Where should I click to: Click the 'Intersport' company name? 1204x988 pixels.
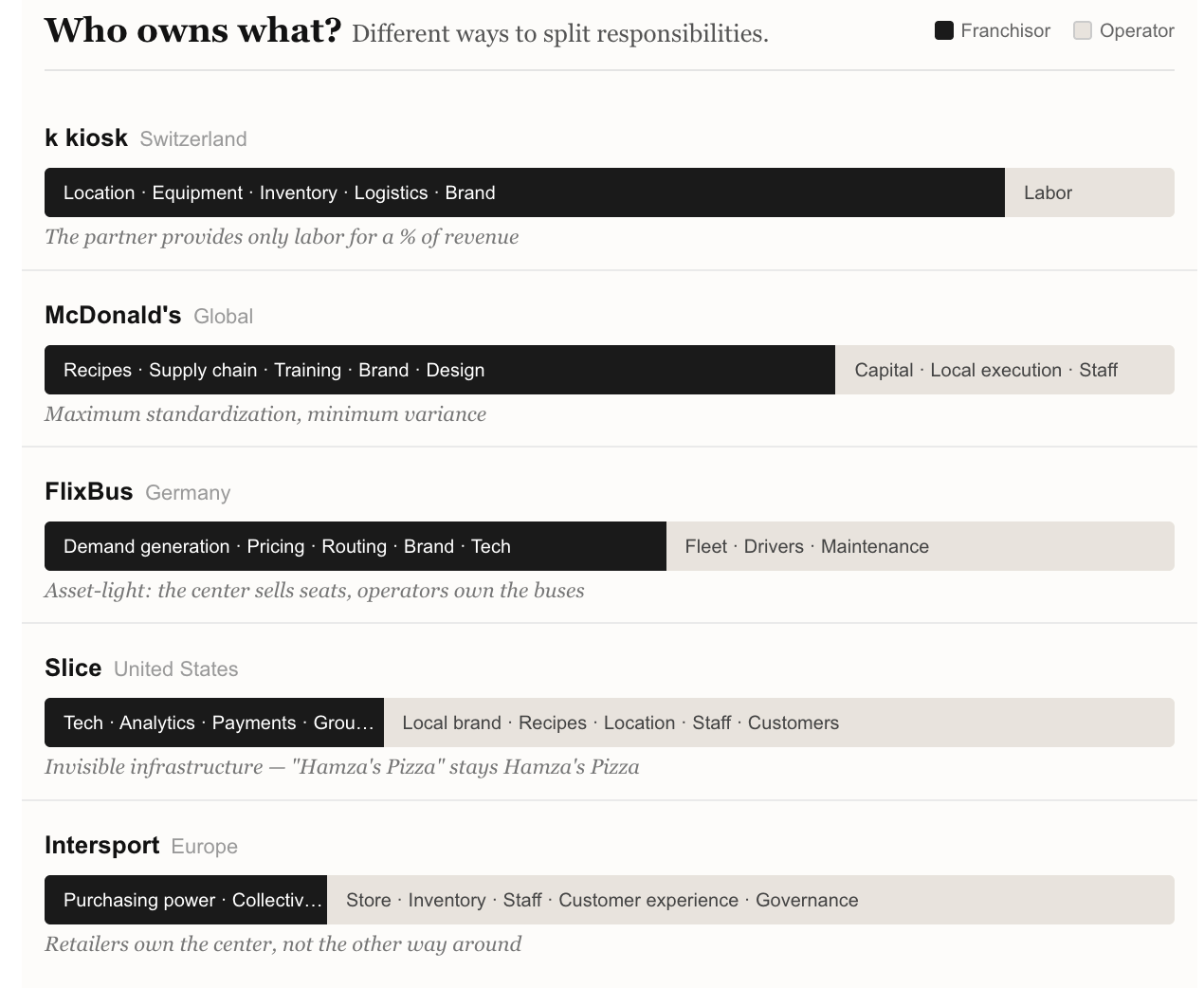(x=102, y=845)
